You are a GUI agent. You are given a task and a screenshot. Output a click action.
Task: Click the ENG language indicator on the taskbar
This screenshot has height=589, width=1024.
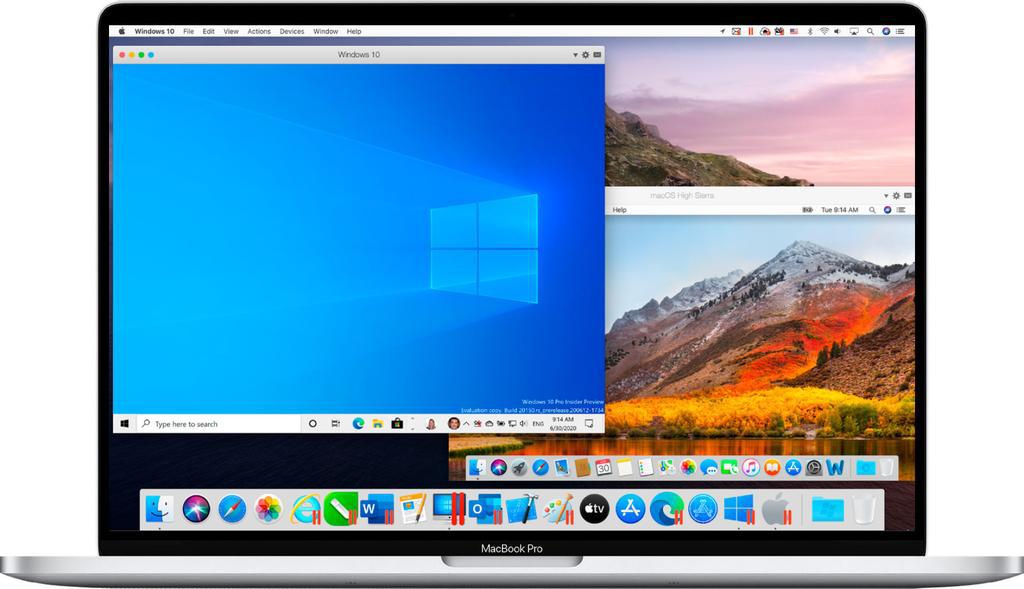click(x=538, y=424)
